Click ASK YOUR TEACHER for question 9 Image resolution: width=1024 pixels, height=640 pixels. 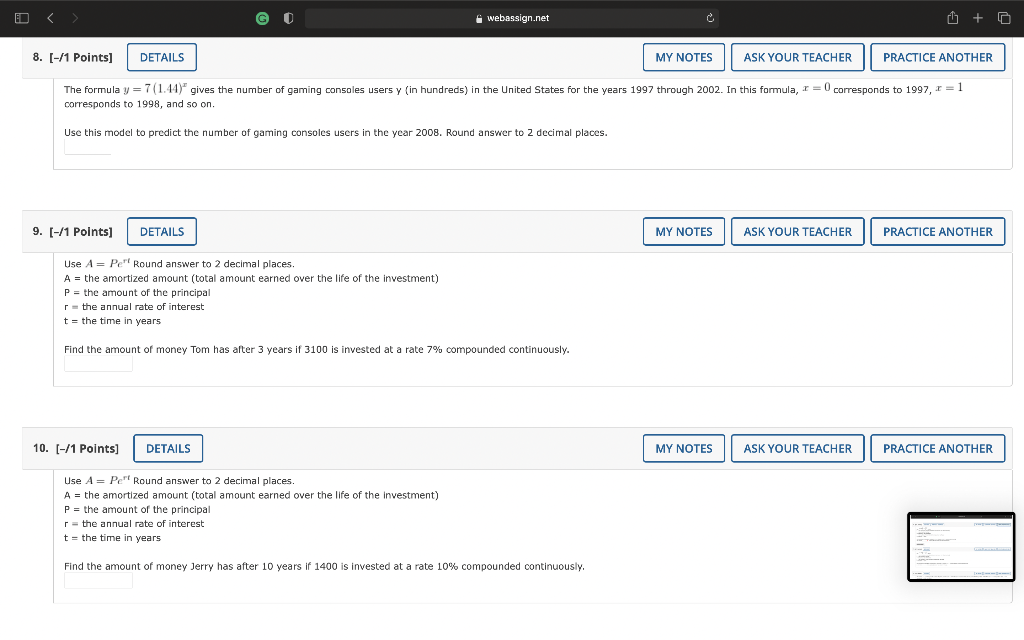(x=797, y=231)
